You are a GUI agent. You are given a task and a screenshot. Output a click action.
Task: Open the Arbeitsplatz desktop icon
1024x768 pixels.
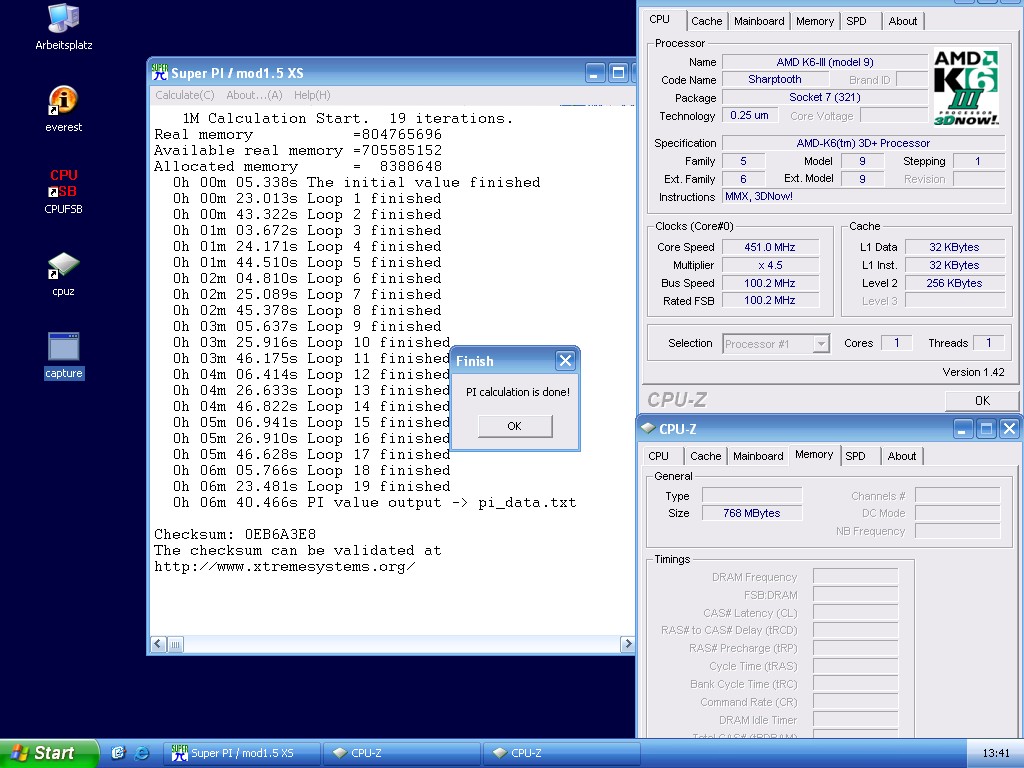[x=63, y=27]
